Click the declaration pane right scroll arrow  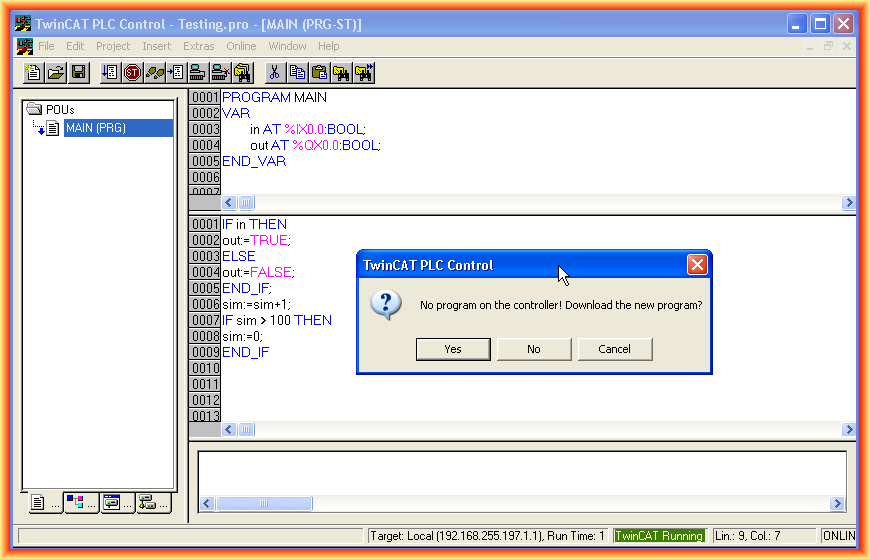(849, 203)
